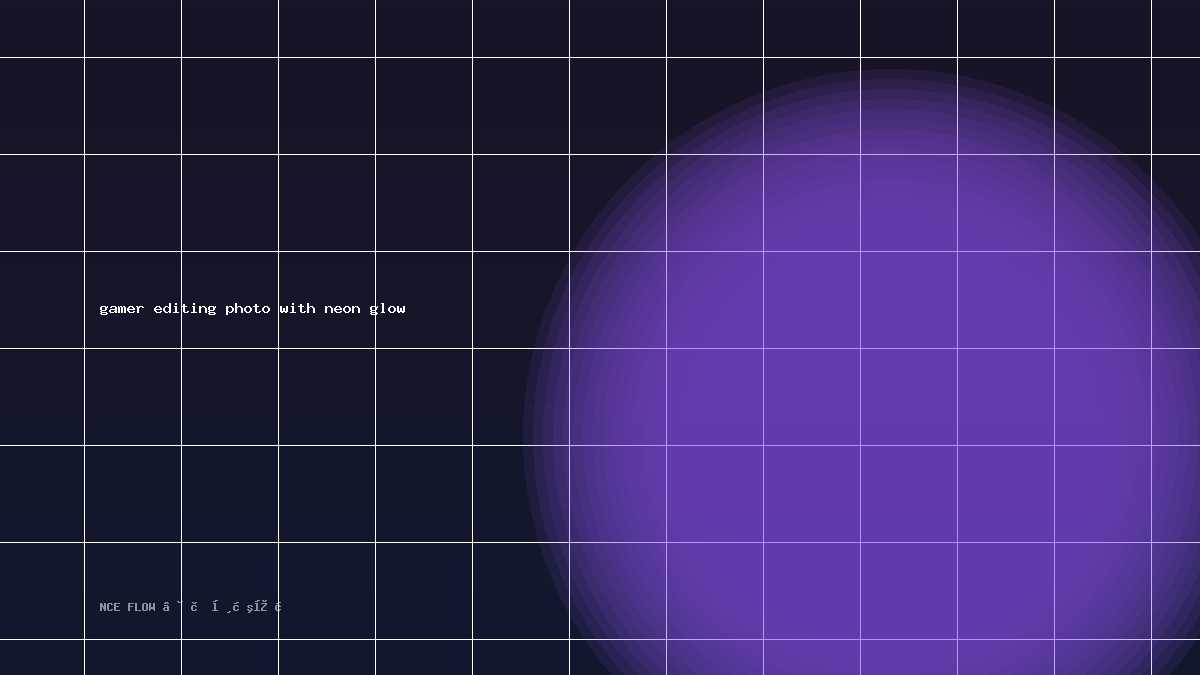Click the "Í" character in footer text
Image resolution: width=1200 pixels, height=675 pixels.
(x=215, y=606)
